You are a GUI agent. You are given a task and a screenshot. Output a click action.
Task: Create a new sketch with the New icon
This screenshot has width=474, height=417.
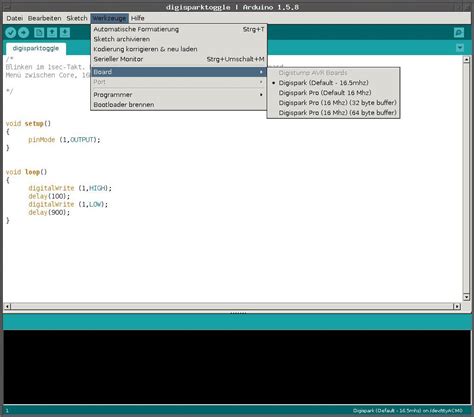pyautogui.click(x=39, y=32)
